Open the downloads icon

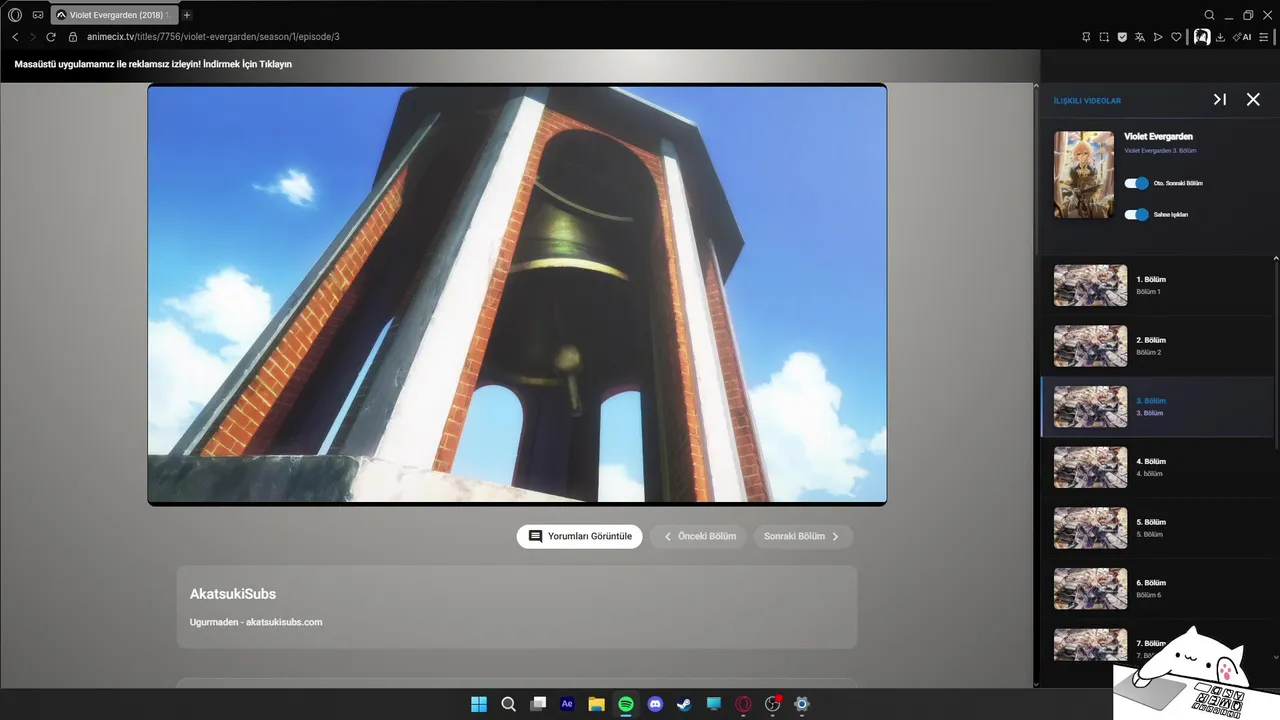coord(1220,37)
